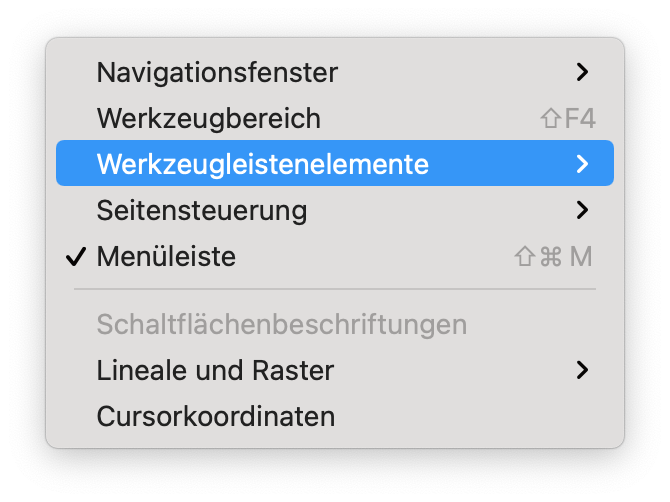Expand the Werkzeugleistenelemente chevron arrow
The height and width of the screenshot is (502, 670).
(x=583, y=164)
